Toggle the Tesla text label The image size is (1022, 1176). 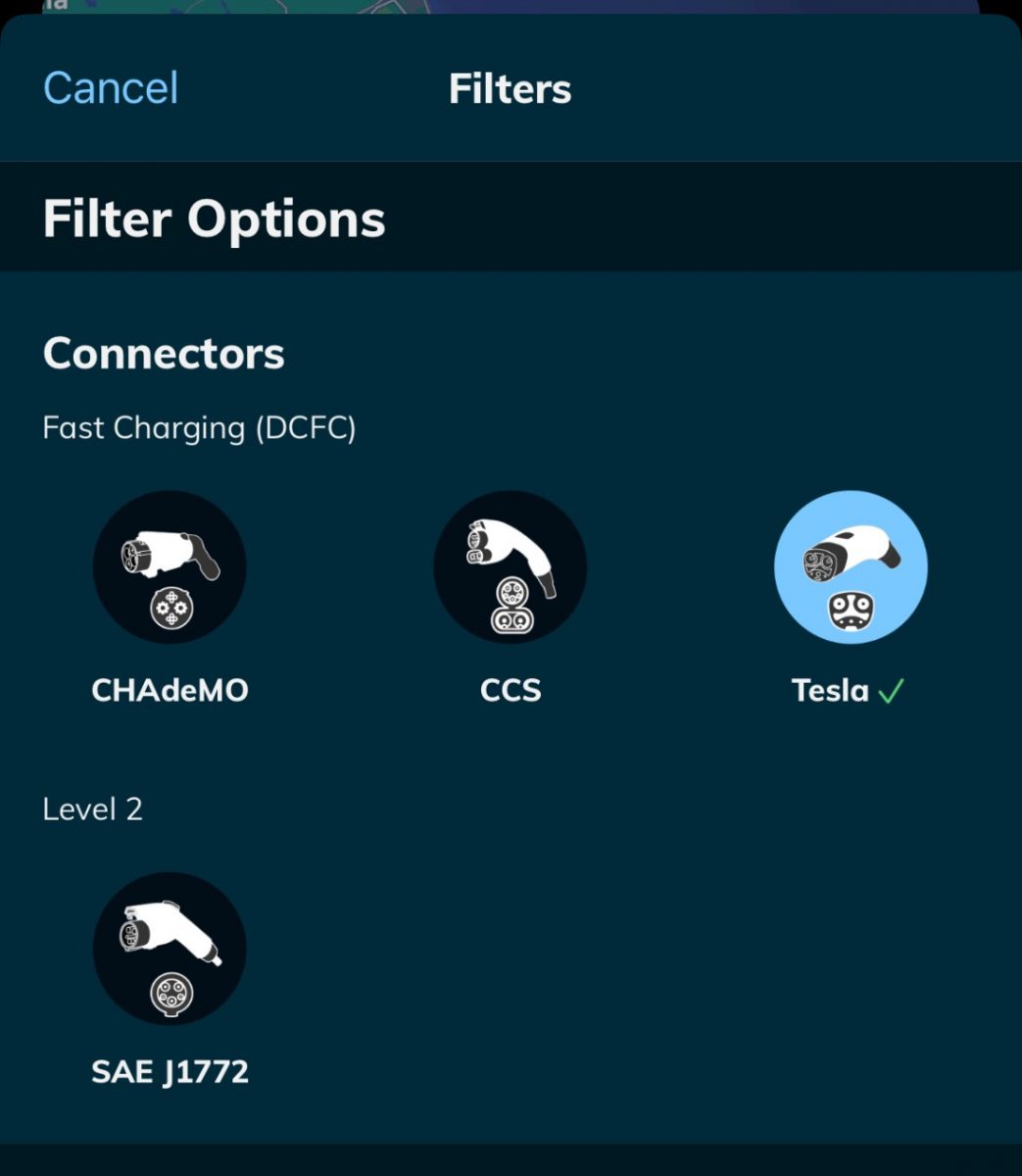click(x=830, y=691)
